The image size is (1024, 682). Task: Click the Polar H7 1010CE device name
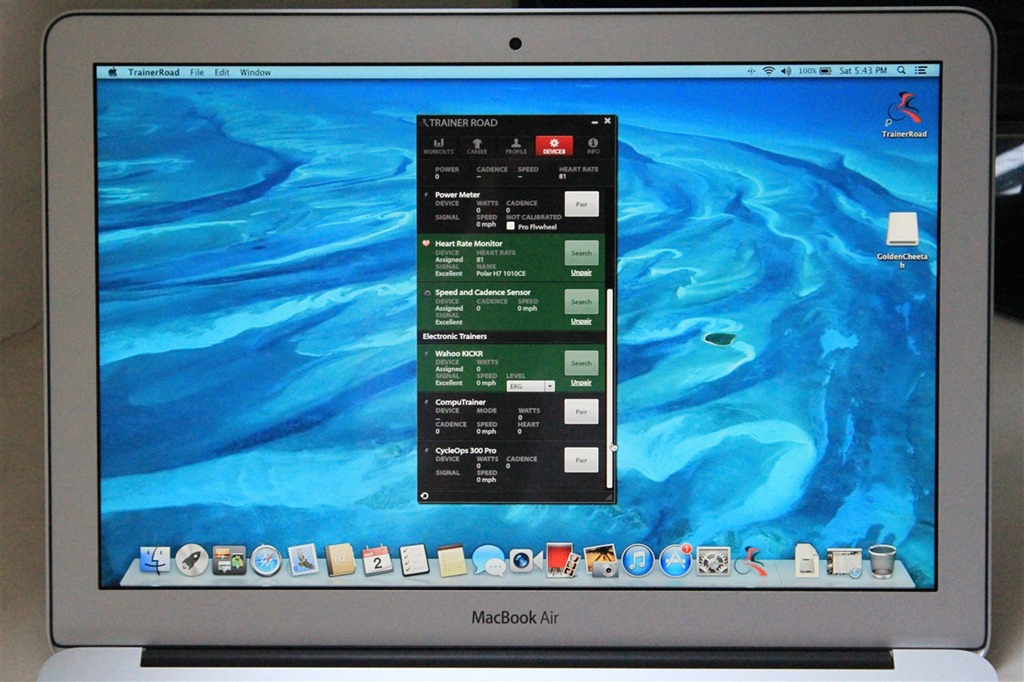tap(501, 274)
